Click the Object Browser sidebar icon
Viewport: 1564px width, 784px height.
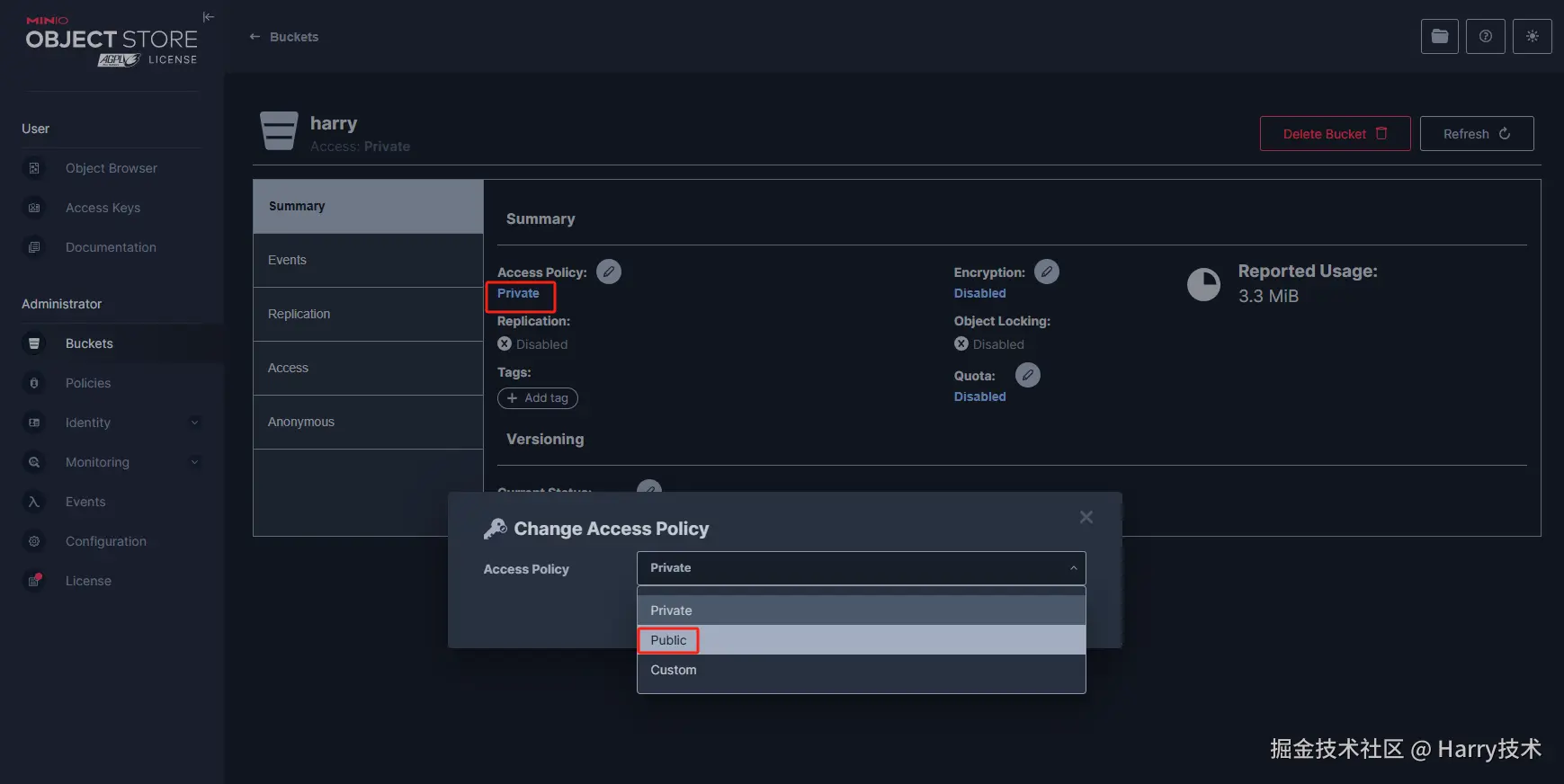coord(34,168)
